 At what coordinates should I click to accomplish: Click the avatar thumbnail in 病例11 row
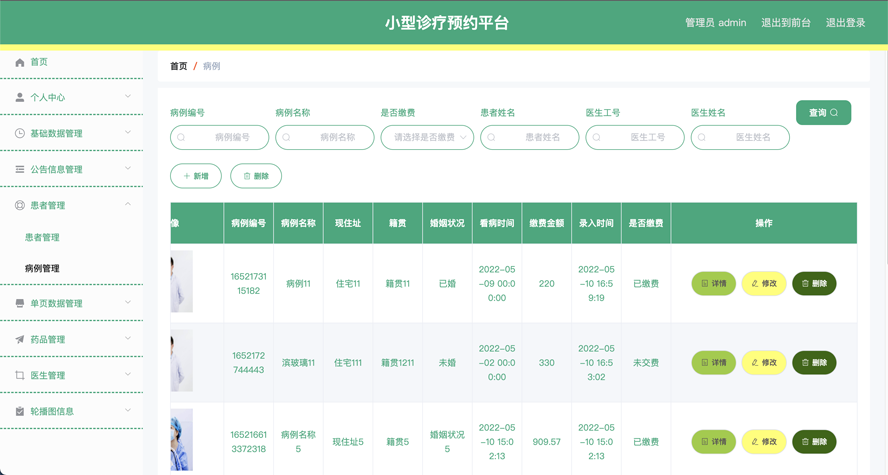(182, 281)
